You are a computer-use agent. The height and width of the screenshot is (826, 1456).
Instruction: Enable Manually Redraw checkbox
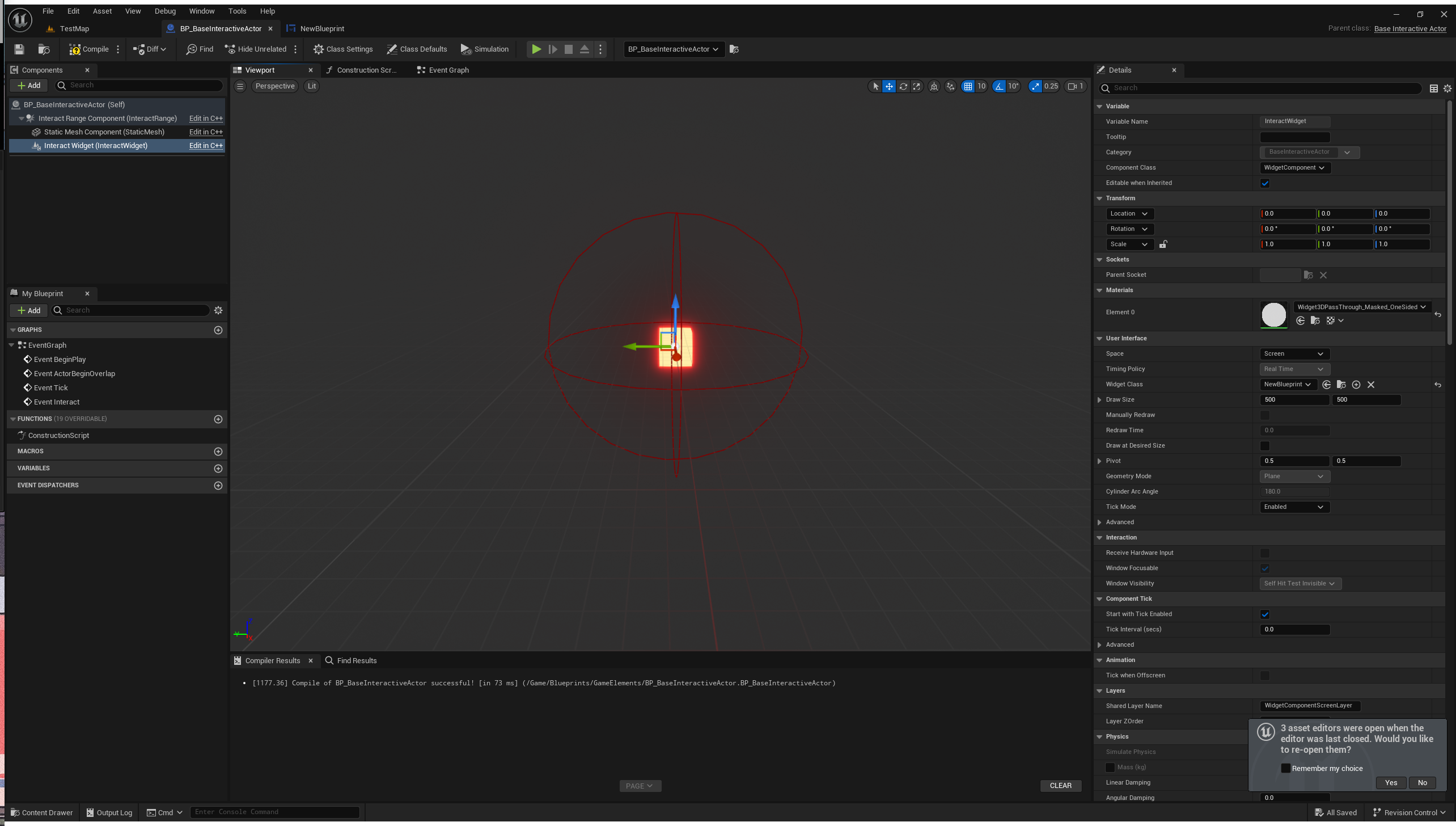(1265, 415)
